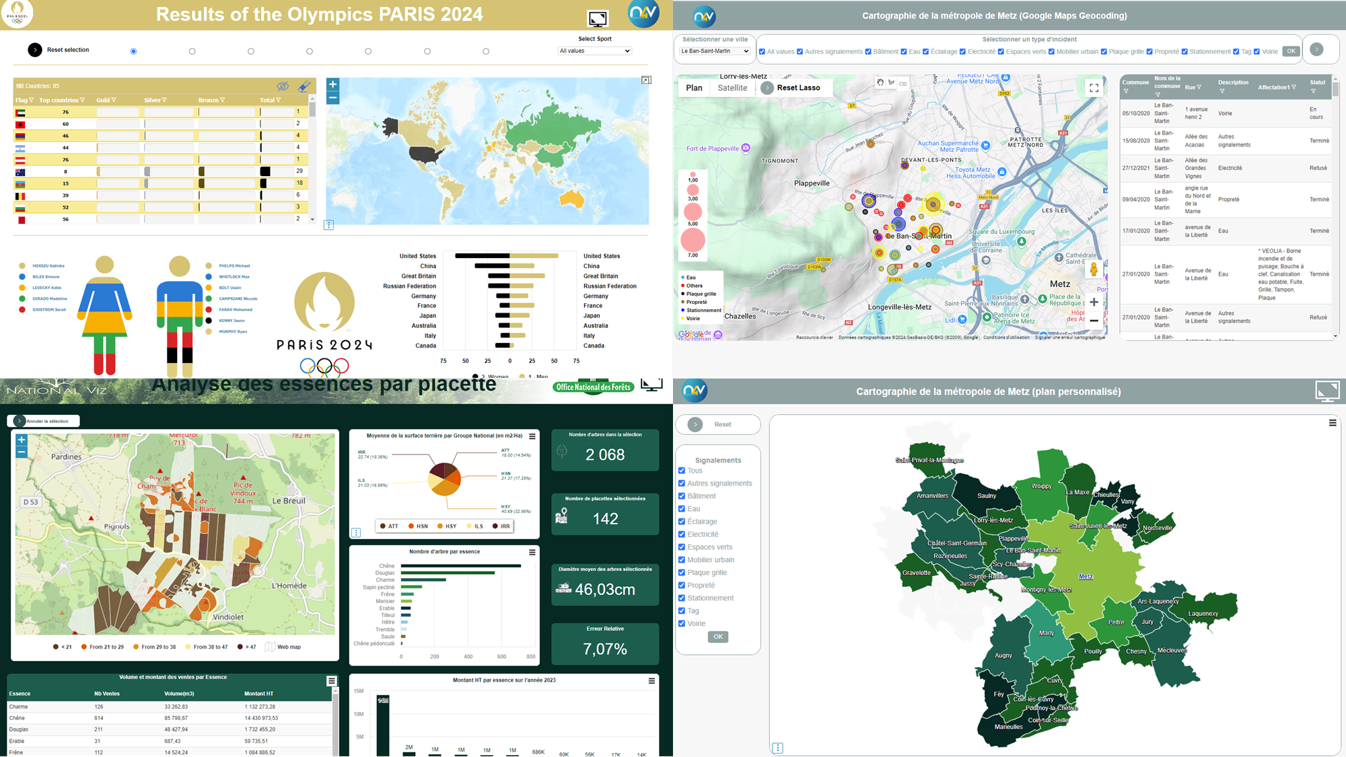Toggle Espaces verts checkbox in top incident filter
Screen dimensions: 1346x757
pos(1001,51)
